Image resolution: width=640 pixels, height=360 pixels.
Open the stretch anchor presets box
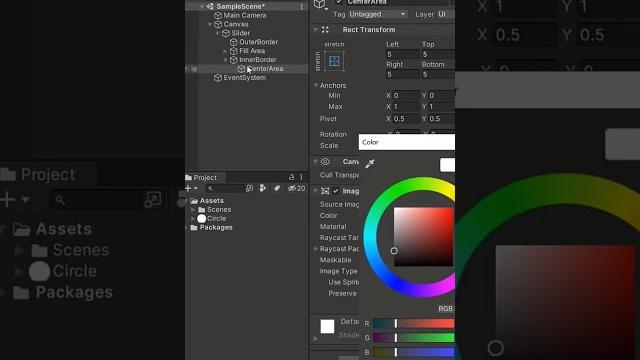(x=334, y=61)
